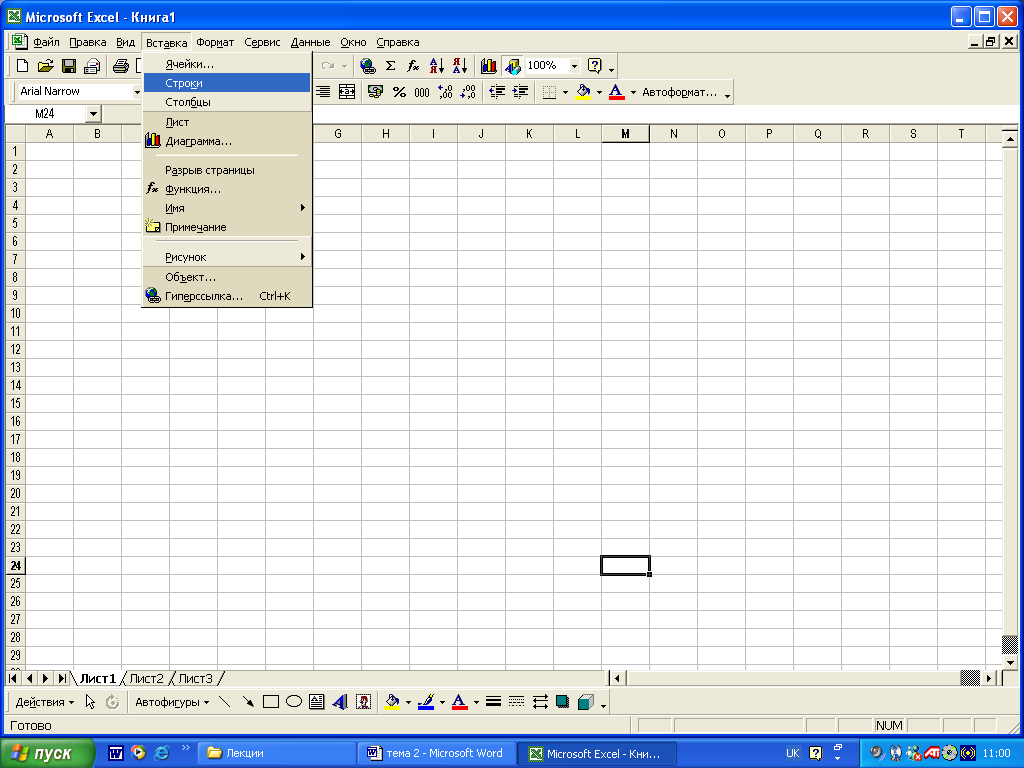Open 3-D style options

(586, 703)
